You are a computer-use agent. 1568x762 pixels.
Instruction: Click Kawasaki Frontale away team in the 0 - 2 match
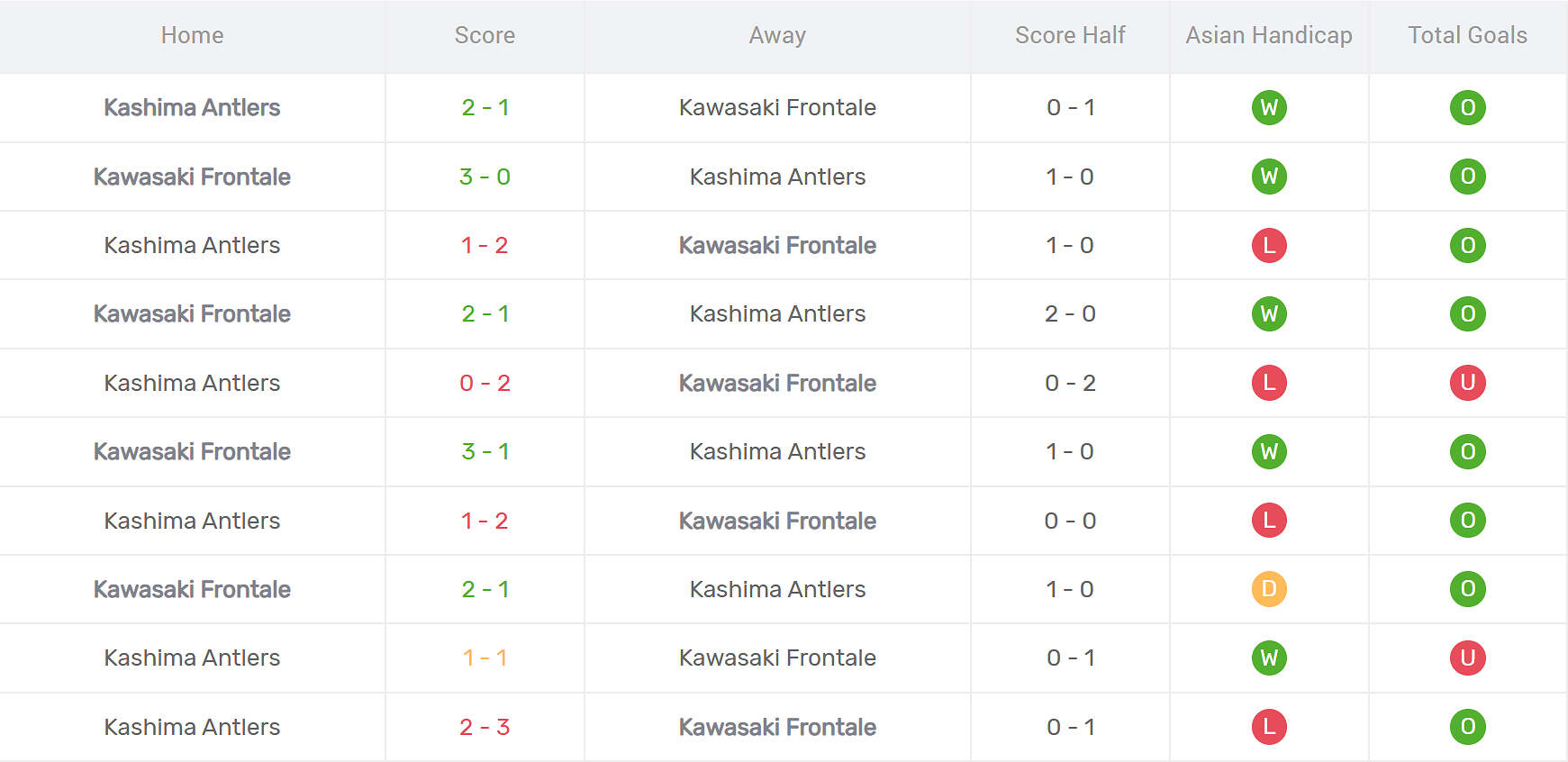tap(777, 383)
